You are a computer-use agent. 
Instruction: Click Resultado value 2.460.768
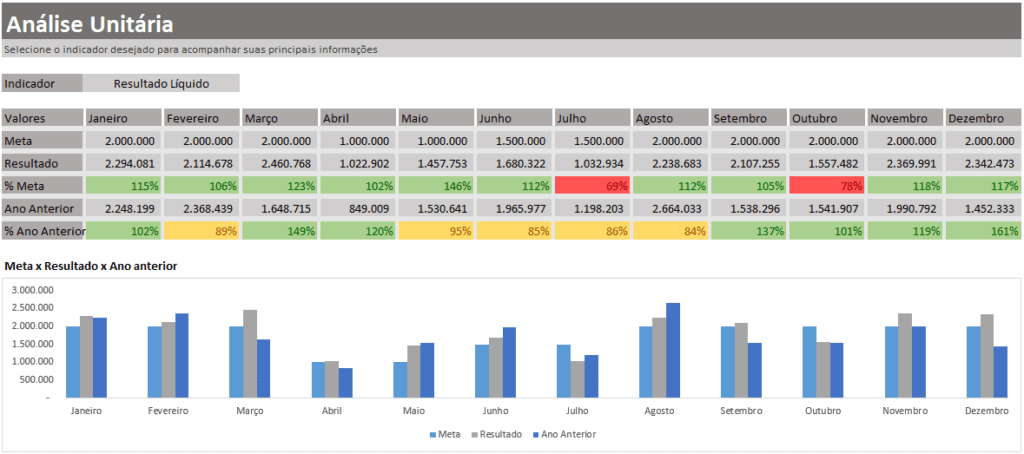(x=280, y=163)
